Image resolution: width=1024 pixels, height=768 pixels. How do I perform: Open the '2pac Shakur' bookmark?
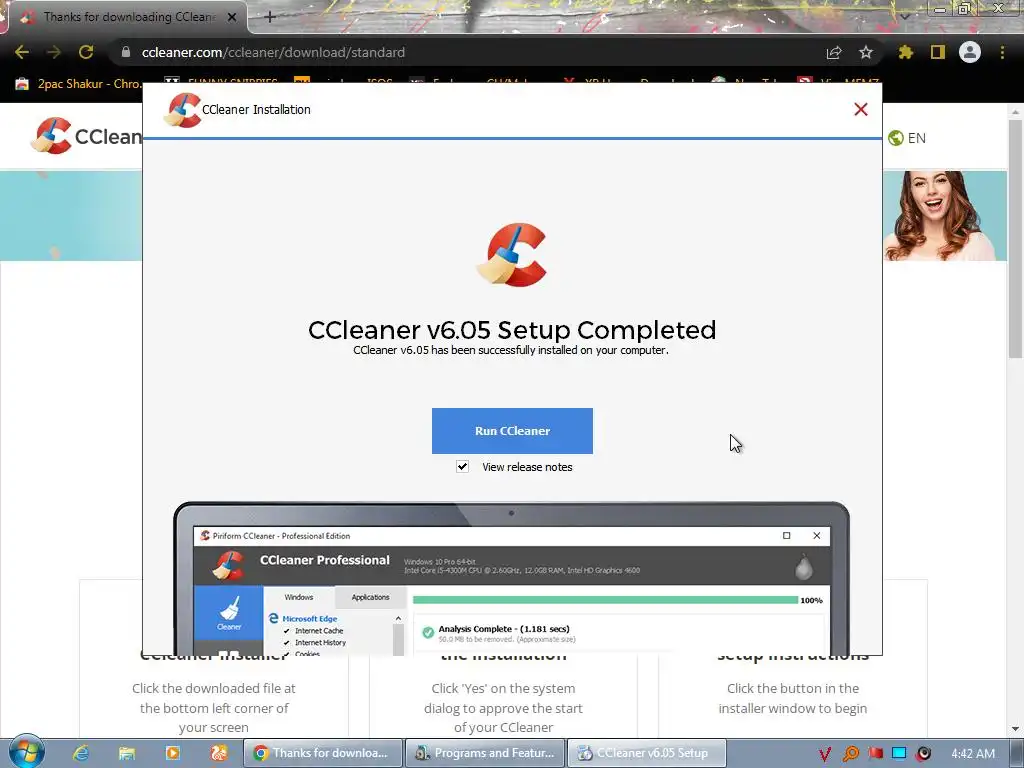(x=78, y=84)
